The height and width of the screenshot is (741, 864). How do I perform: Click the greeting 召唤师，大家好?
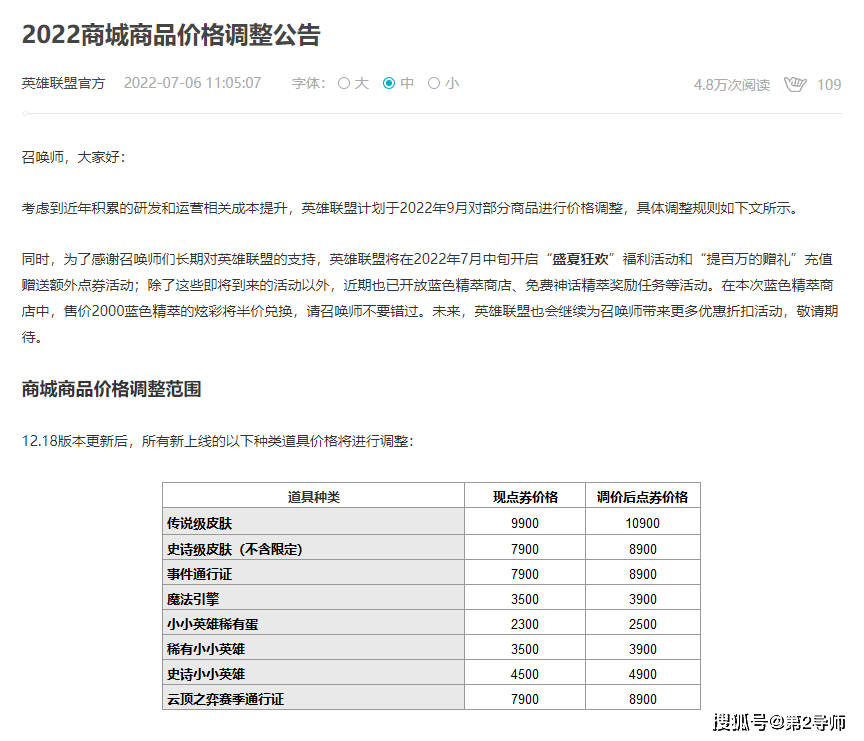coord(73,157)
